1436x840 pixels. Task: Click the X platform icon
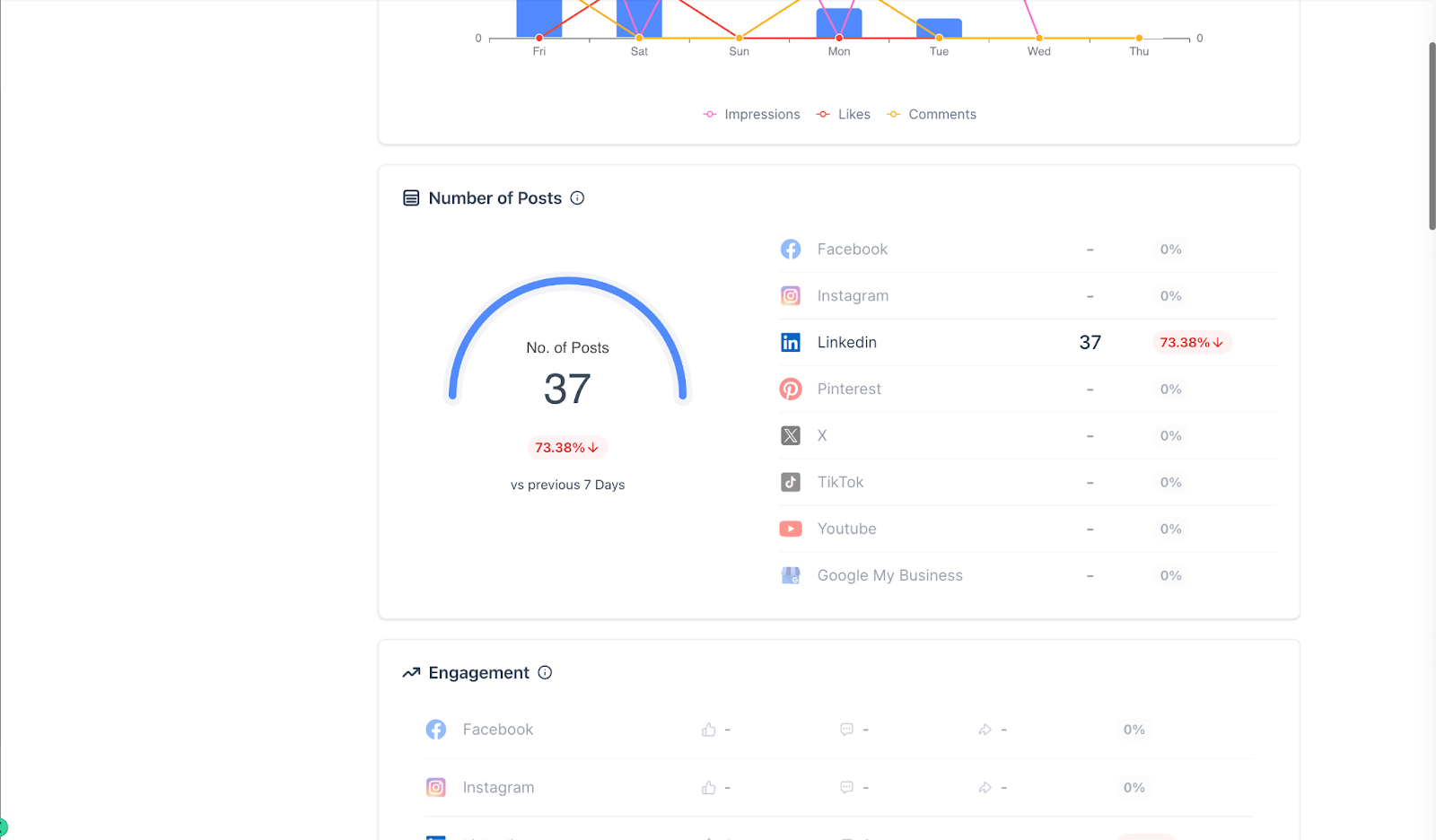click(791, 436)
